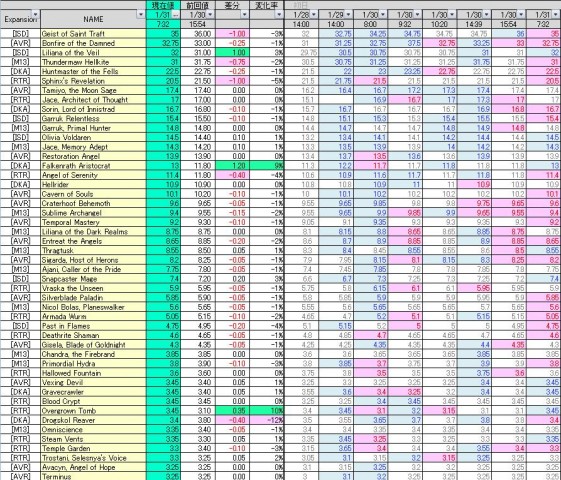Open the filter dropdown under 変化率 header
561x480 pixels.
click(x=279, y=14)
